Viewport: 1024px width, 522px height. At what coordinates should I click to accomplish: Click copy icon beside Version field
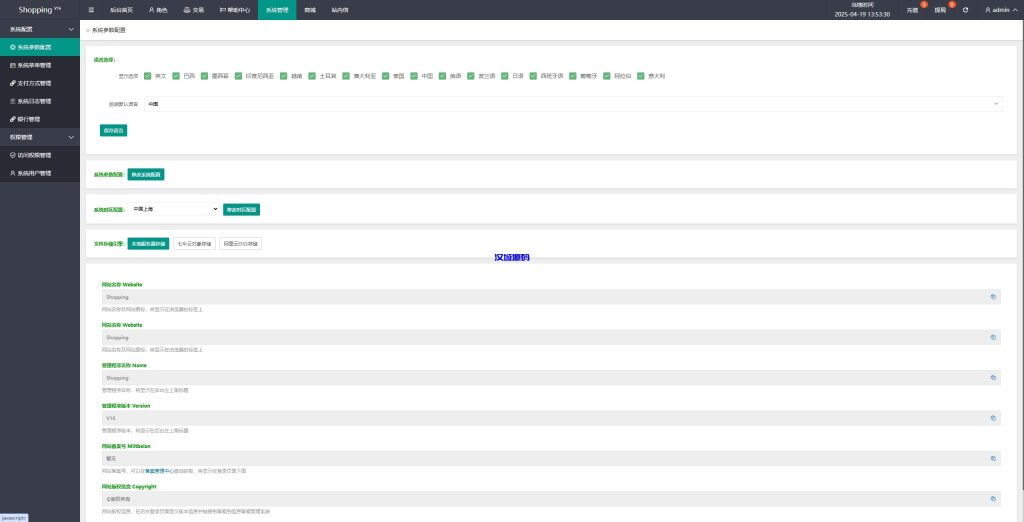(993, 418)
